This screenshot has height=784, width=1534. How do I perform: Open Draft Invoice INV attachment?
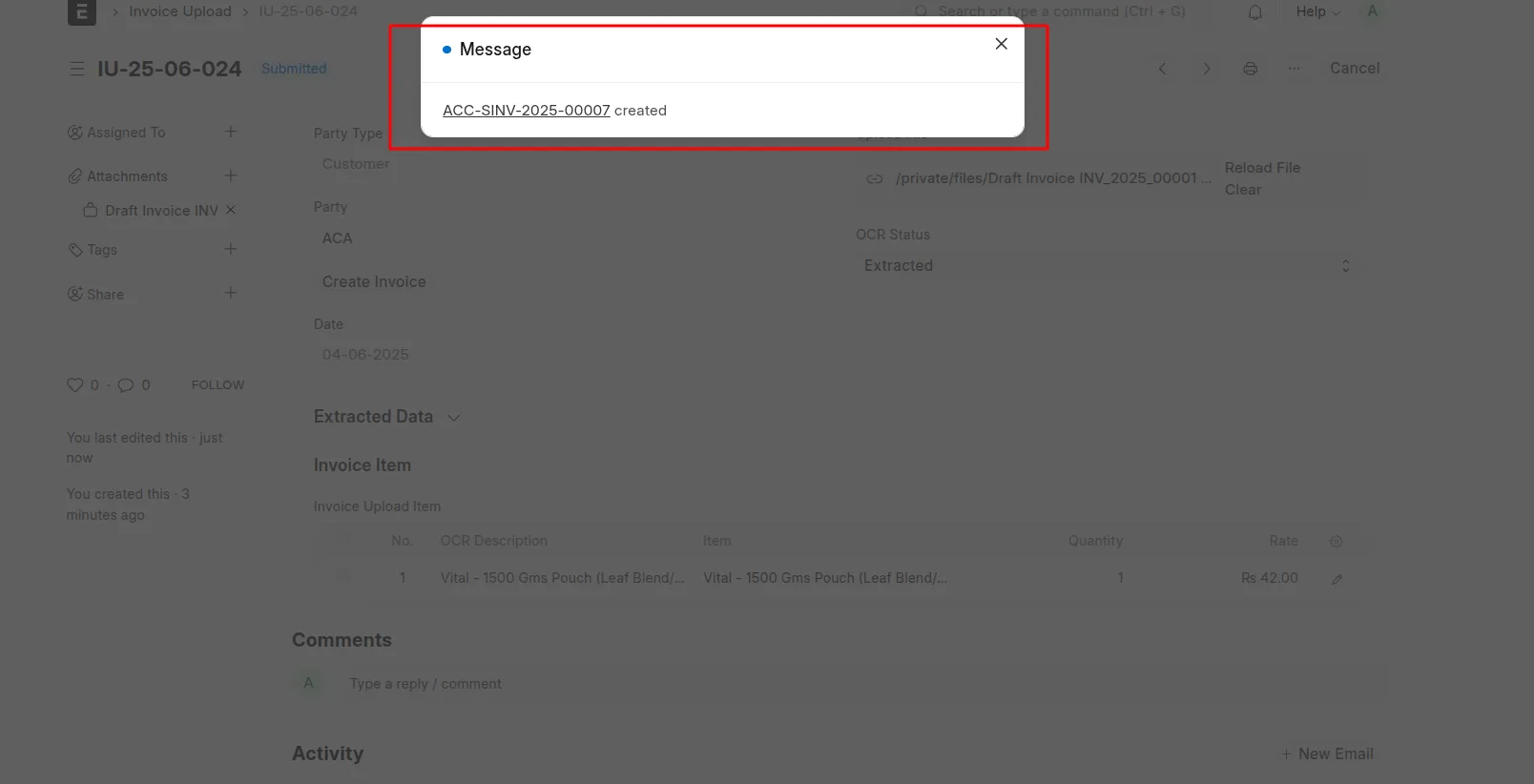[x=161, y=211]
